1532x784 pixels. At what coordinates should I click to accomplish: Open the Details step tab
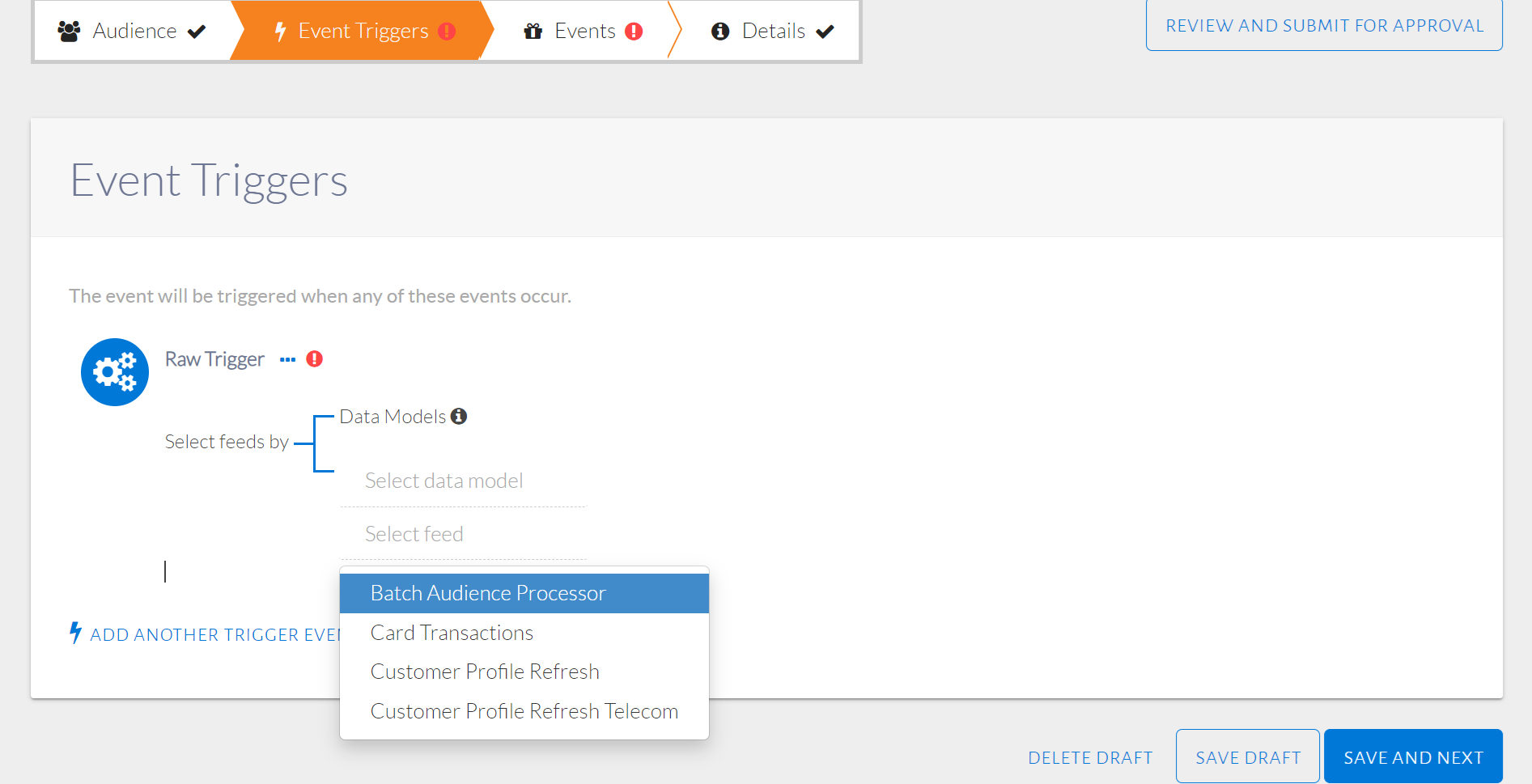[773, 32]
